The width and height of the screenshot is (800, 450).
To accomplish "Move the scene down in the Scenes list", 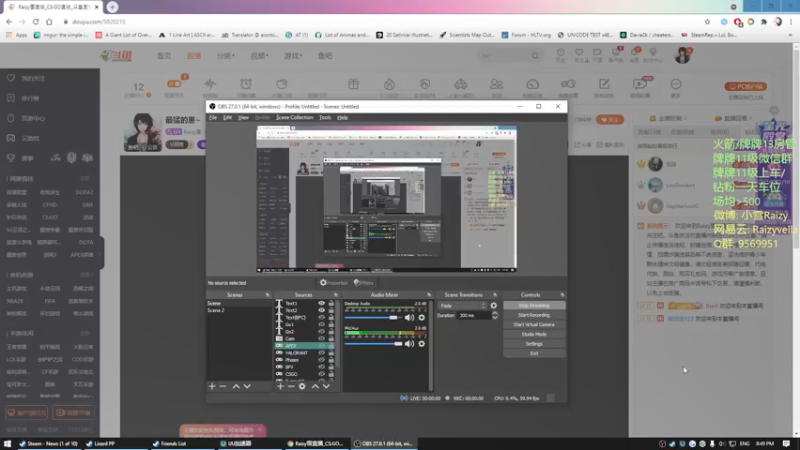I will 247,386.
